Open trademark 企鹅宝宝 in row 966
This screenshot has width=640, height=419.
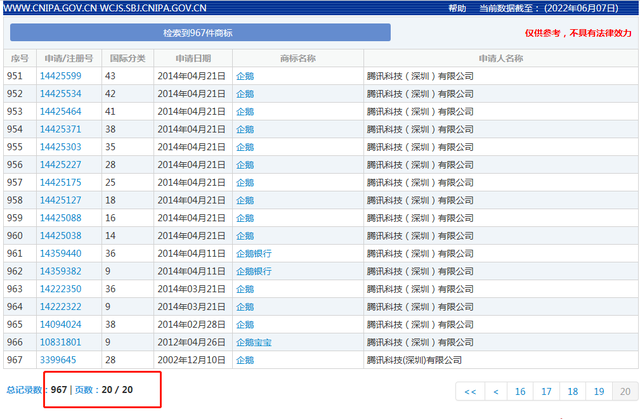pyautogui.click(x=254, y=342)
